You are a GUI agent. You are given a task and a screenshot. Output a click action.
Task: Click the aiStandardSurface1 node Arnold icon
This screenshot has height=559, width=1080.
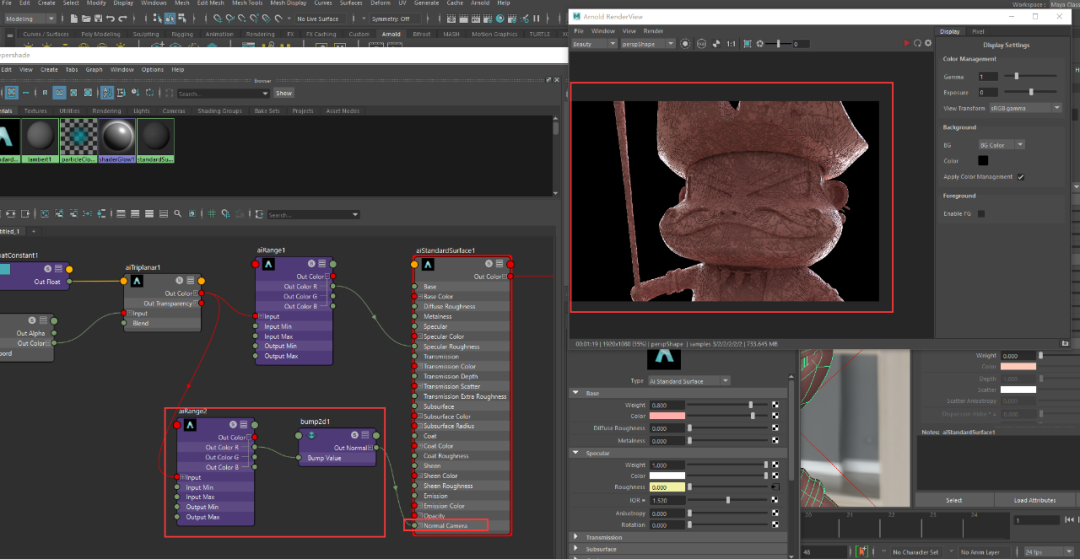point(427,264)
